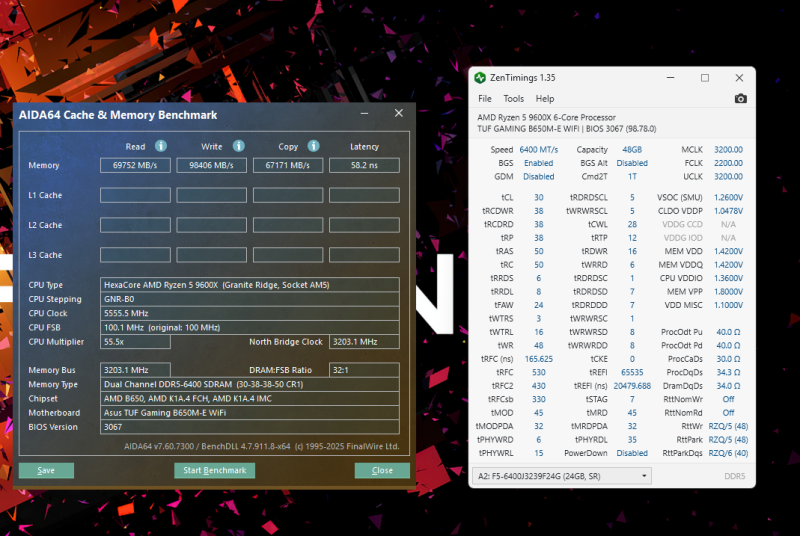Click the tRFC (ns) value 165.625
This screenshot has height=536, width=800.
[538, 359]
